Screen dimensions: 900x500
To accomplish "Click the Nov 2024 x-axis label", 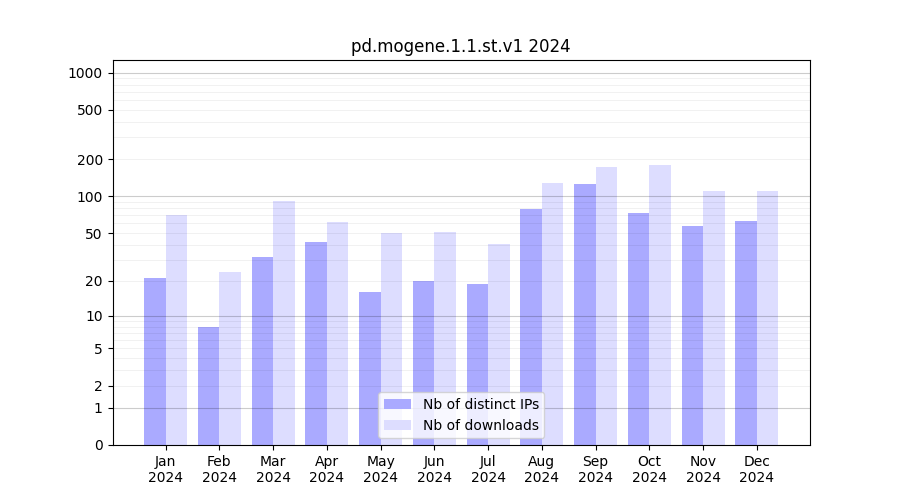I will coord(703,469).
